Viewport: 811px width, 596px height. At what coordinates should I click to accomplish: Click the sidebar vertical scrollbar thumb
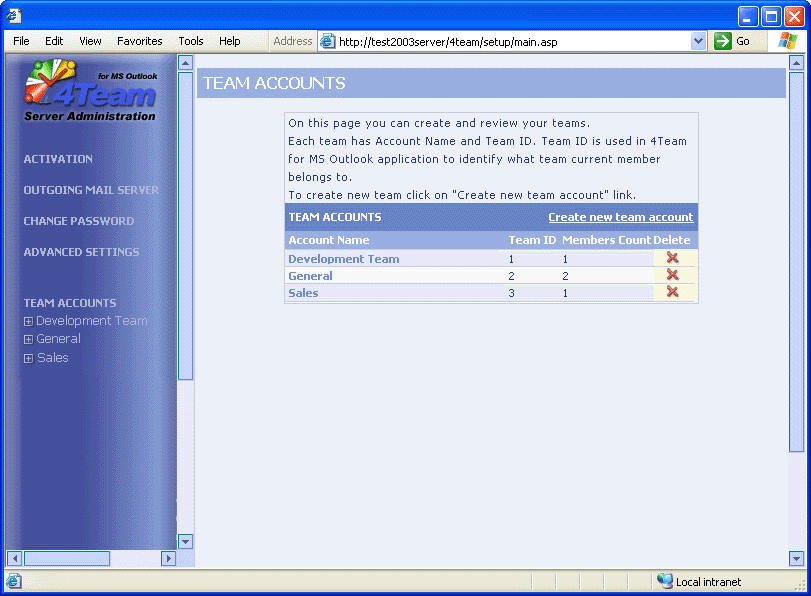[x=185, y=226]
